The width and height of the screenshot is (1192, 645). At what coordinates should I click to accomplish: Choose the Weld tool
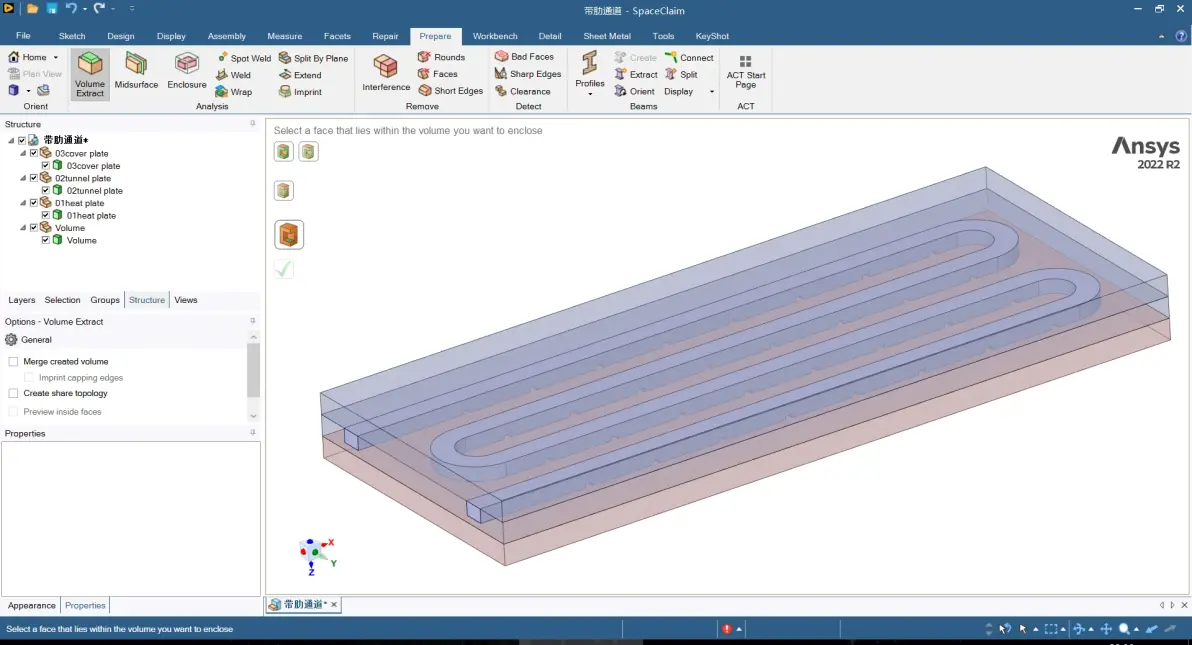233,75
